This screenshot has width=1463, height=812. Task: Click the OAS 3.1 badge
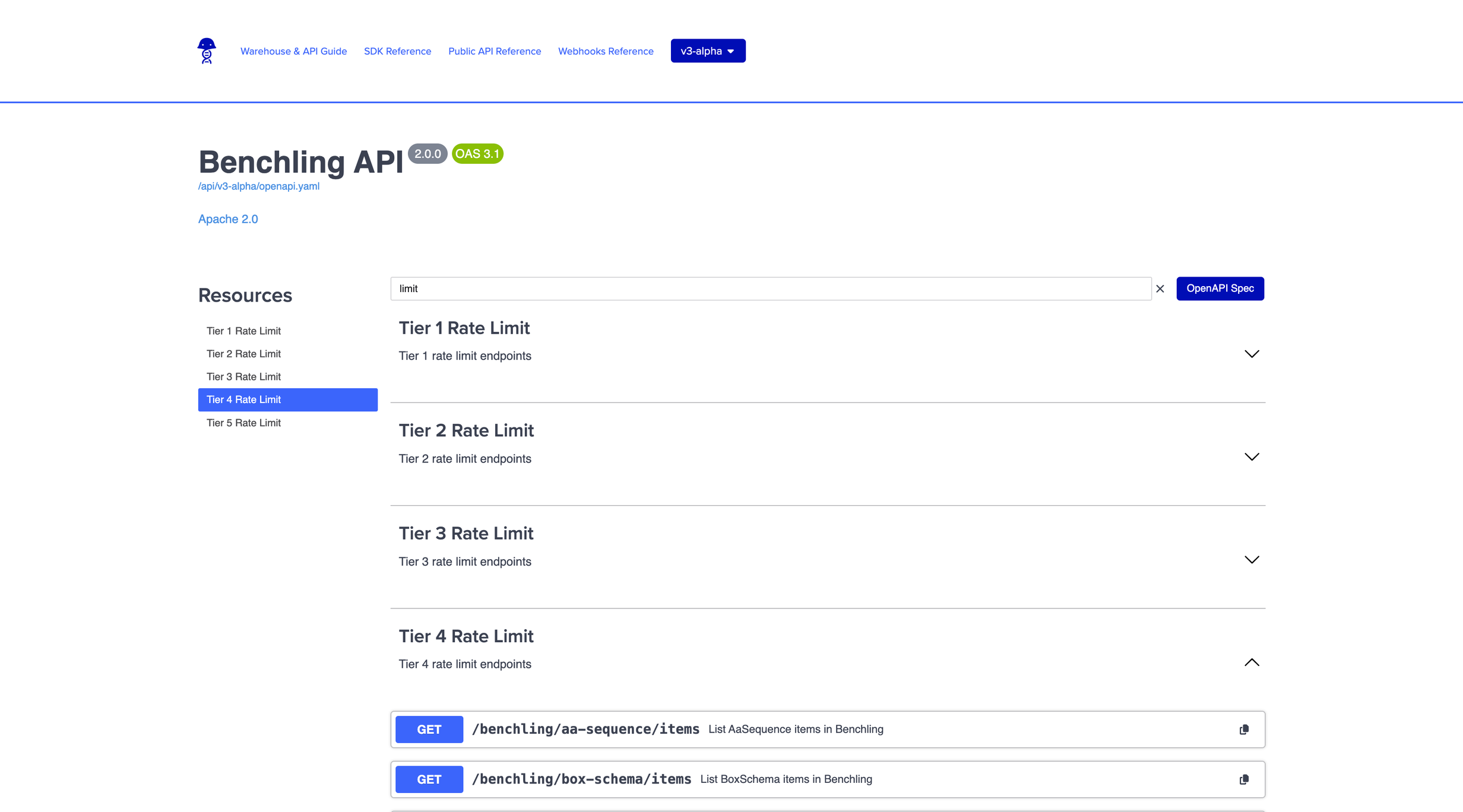click(x=477, y=154)
